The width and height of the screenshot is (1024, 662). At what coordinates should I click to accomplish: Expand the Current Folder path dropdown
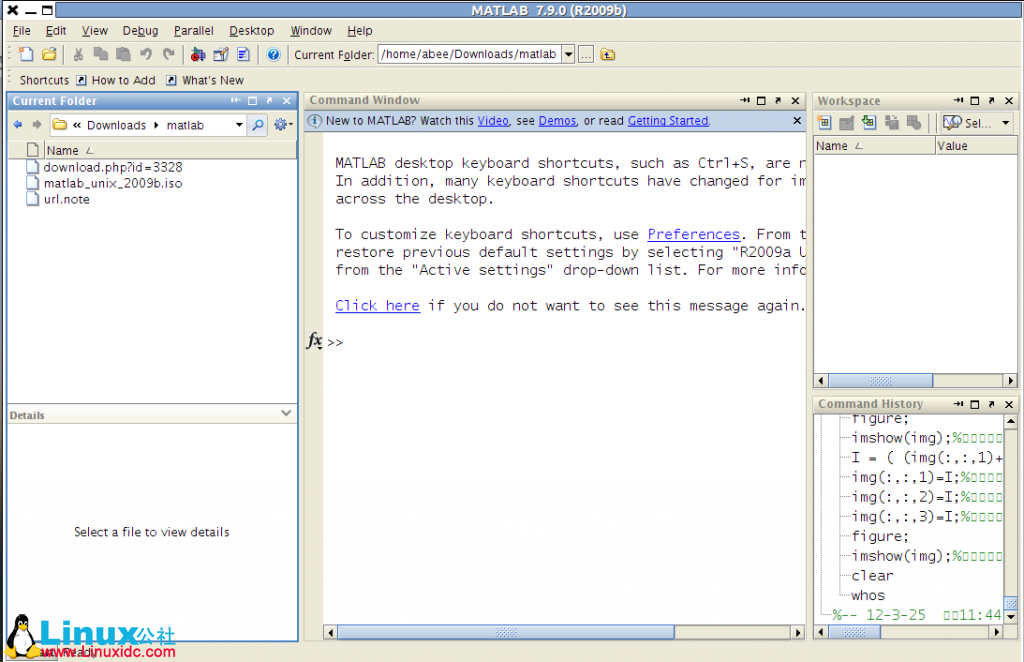click(x=568, y=54)
